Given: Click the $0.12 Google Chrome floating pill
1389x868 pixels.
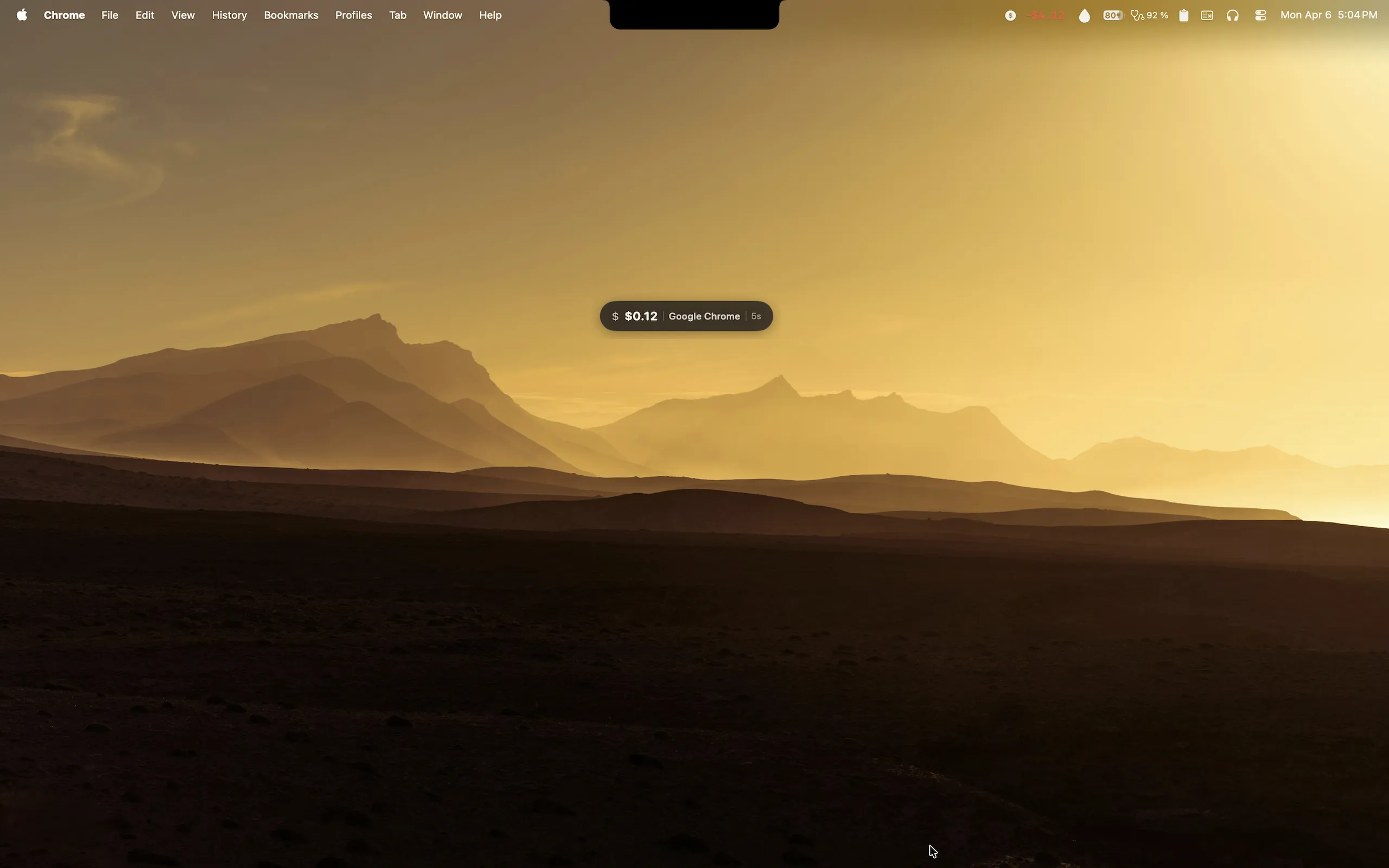Looking at the screenshot, I should (686, 316).
